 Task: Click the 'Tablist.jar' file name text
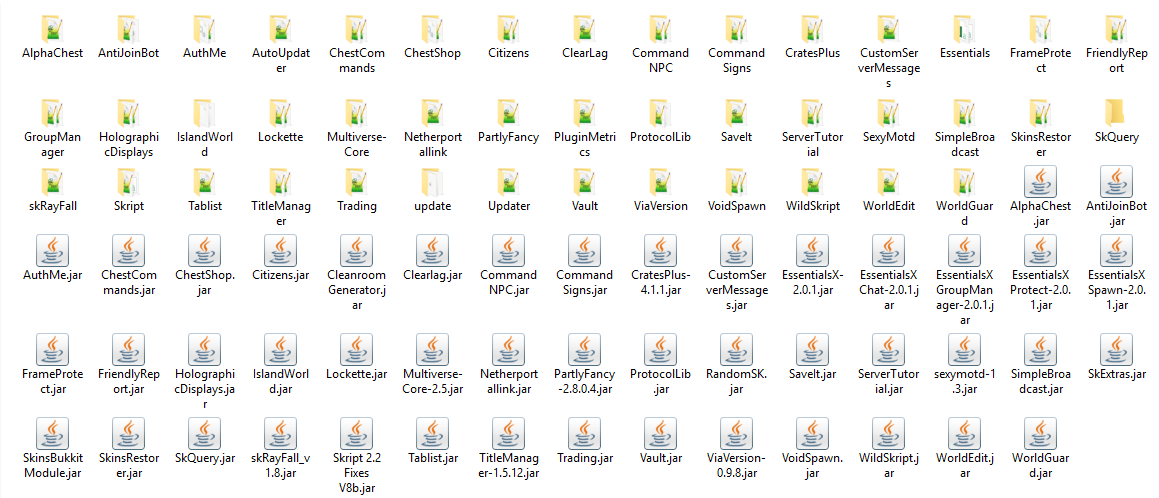[433, 459]
